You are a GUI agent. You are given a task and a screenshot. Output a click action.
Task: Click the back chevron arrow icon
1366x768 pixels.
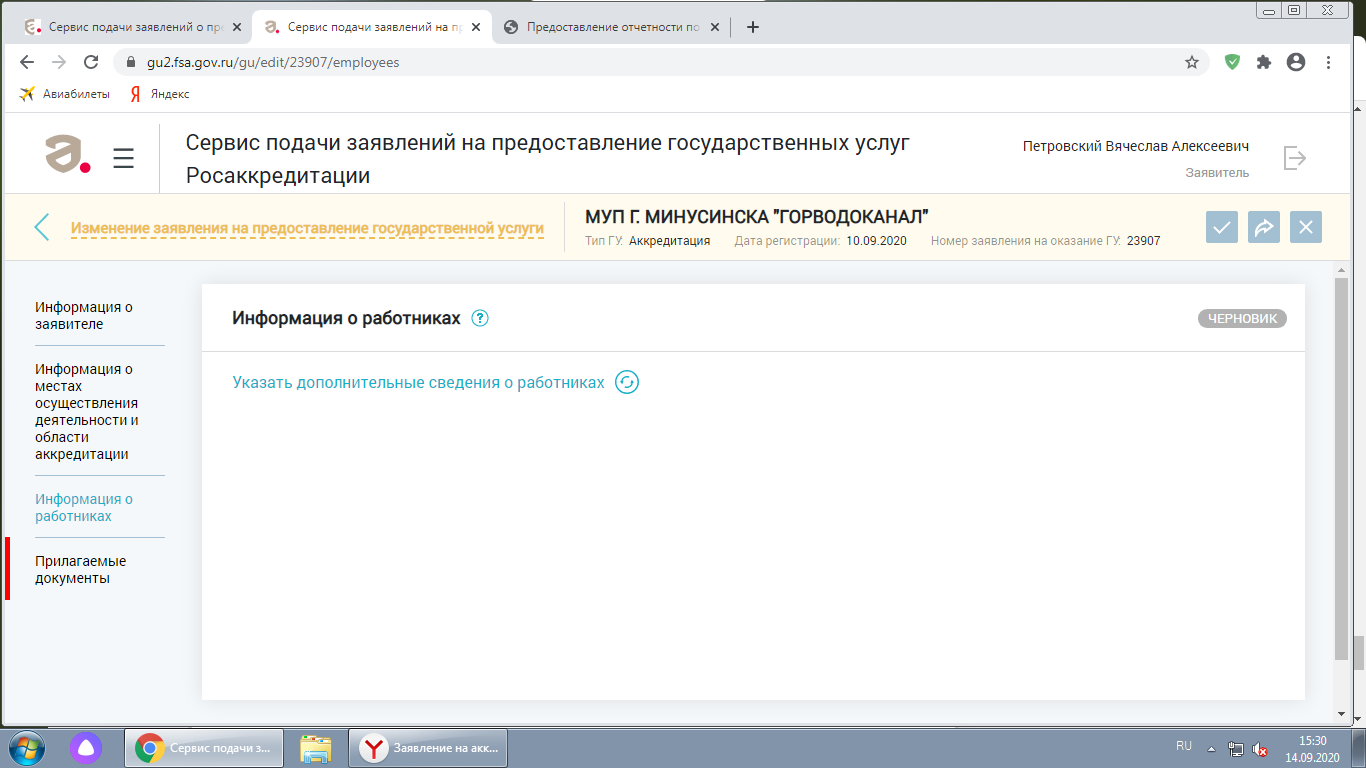pyautogui.click(x=42, y=227)
